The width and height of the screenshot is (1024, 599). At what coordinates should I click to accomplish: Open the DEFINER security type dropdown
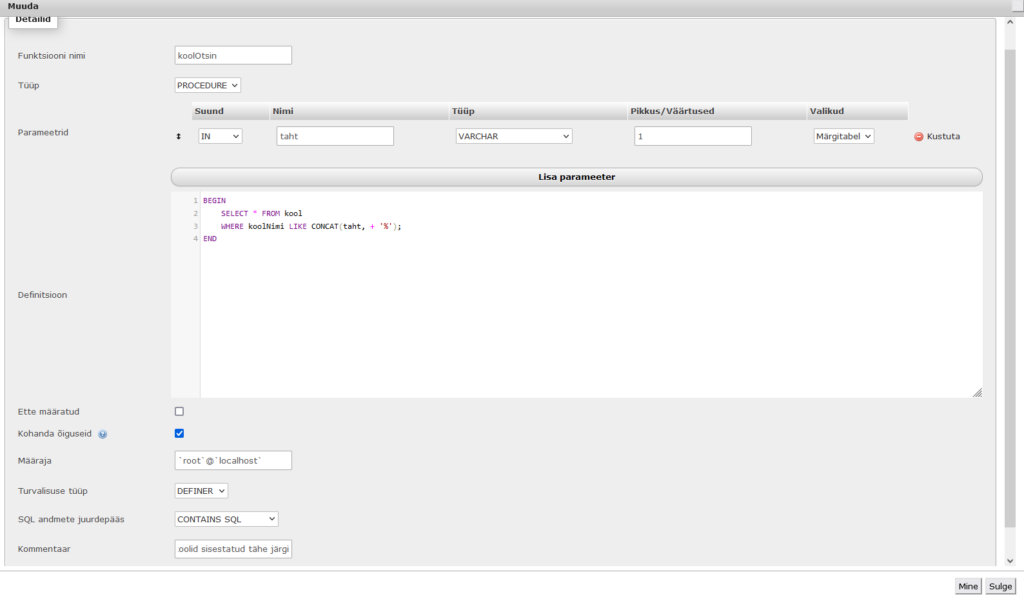point(201,491)
